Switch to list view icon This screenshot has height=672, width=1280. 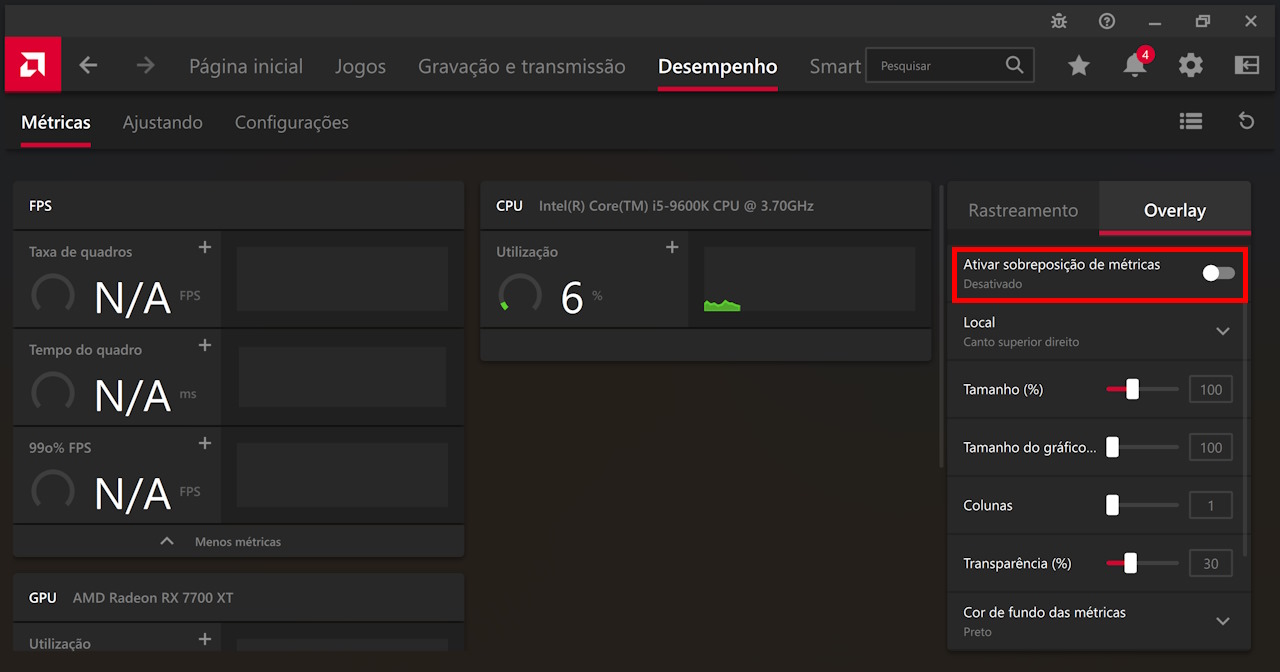point(1190,121)
